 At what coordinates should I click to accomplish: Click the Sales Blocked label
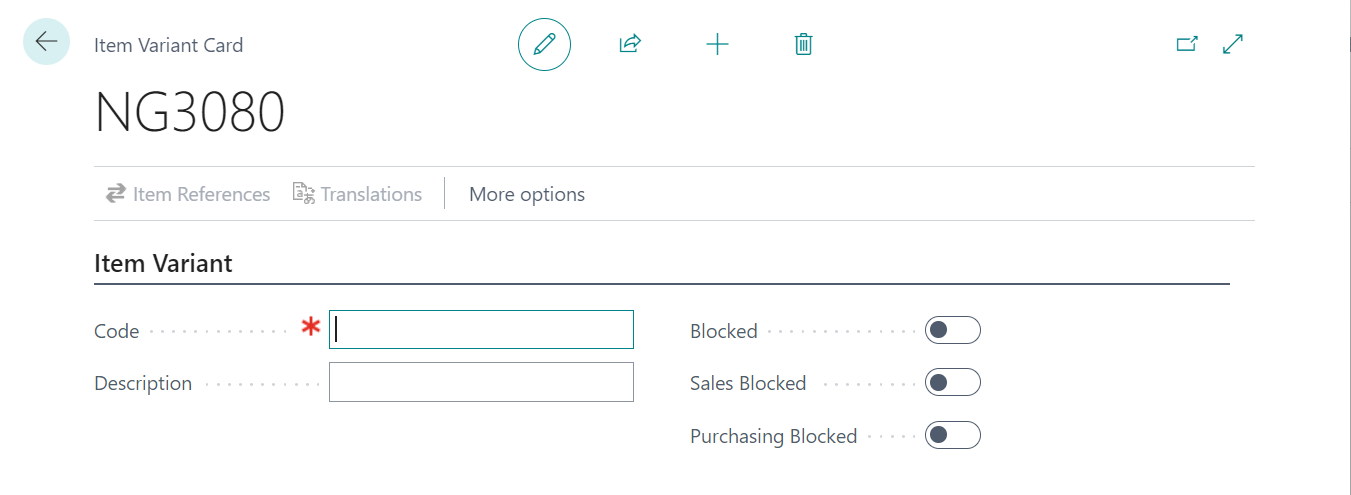[748, 383]
